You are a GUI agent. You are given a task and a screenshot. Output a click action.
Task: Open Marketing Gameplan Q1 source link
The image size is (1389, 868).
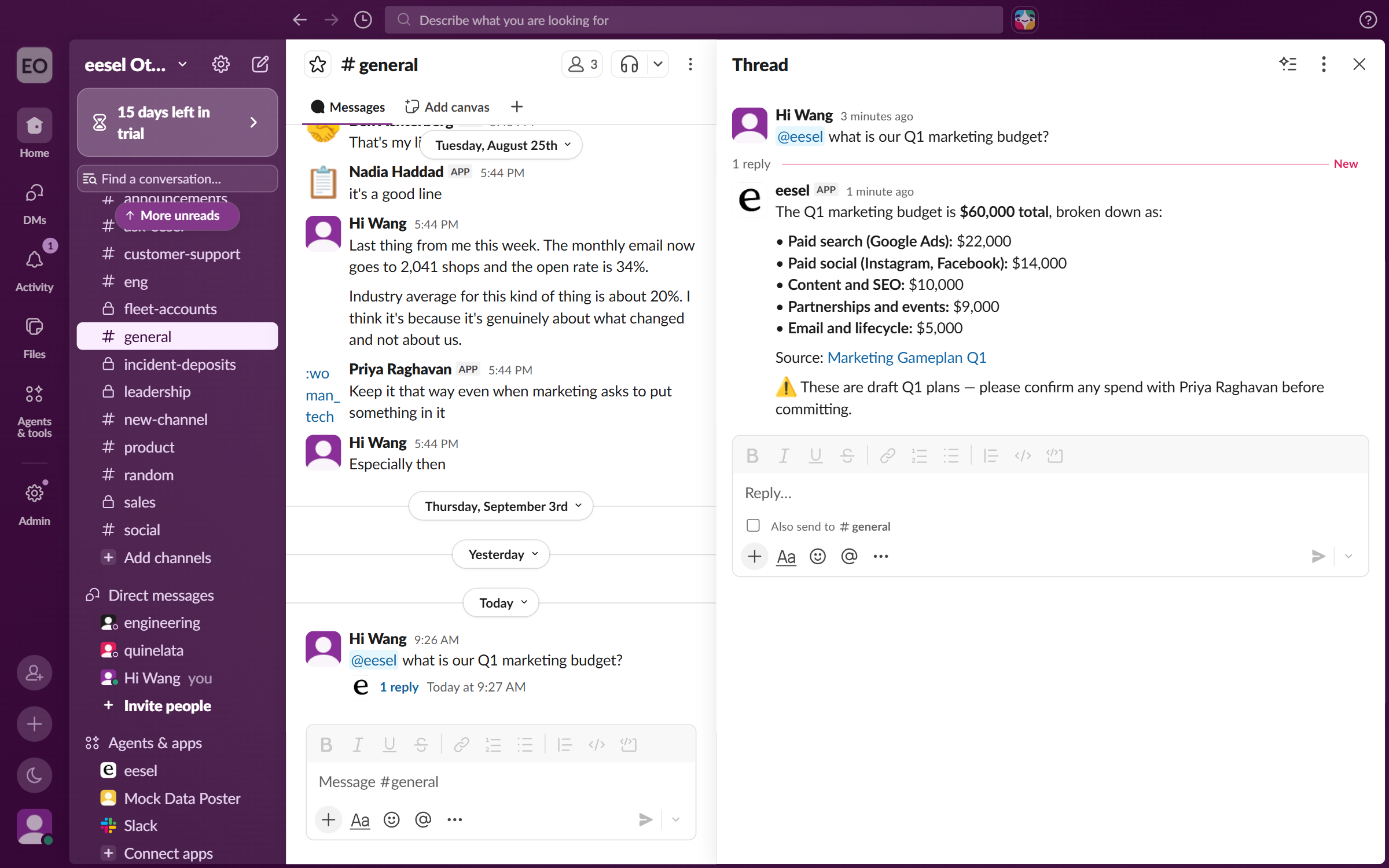tap(906, 358)
